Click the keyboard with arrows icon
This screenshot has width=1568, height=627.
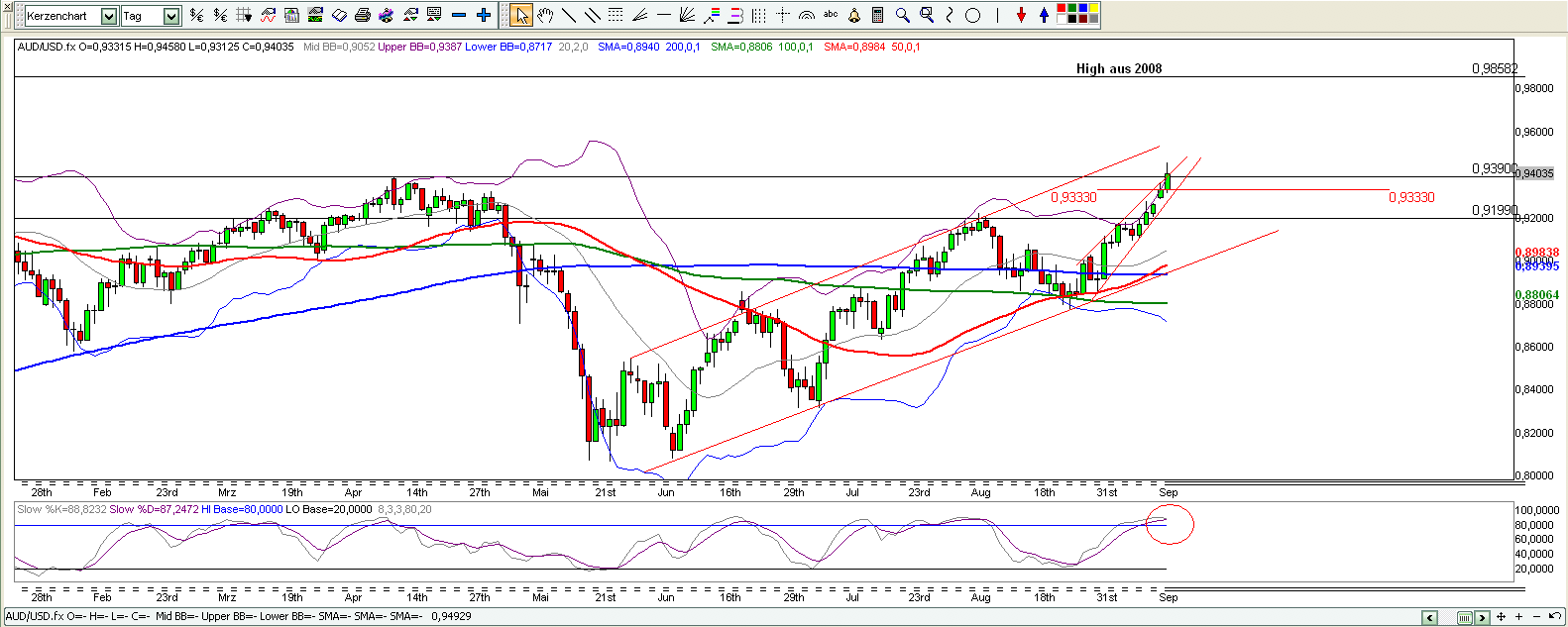(433, 16)
